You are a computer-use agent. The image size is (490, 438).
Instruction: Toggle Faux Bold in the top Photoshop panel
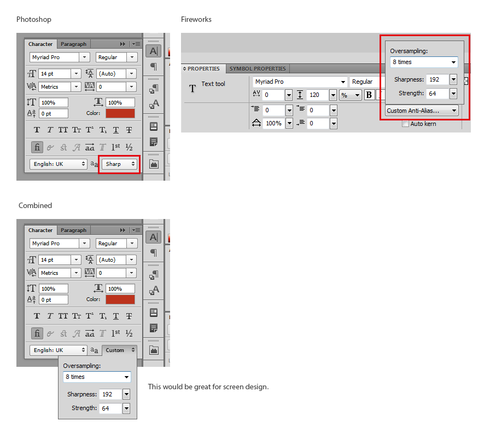37,130
